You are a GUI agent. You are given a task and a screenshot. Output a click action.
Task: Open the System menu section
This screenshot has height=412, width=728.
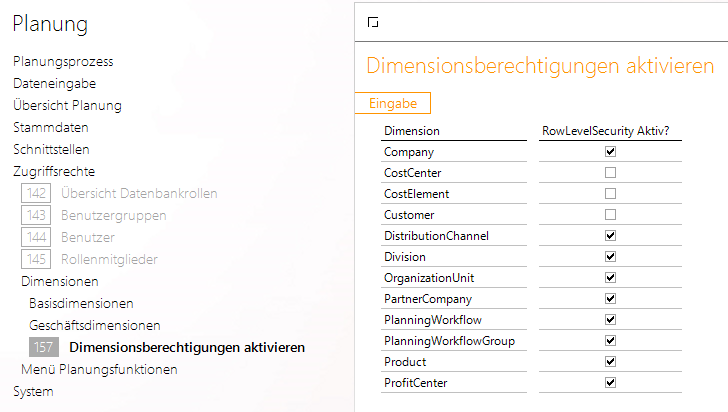click(x=33, y=391)
